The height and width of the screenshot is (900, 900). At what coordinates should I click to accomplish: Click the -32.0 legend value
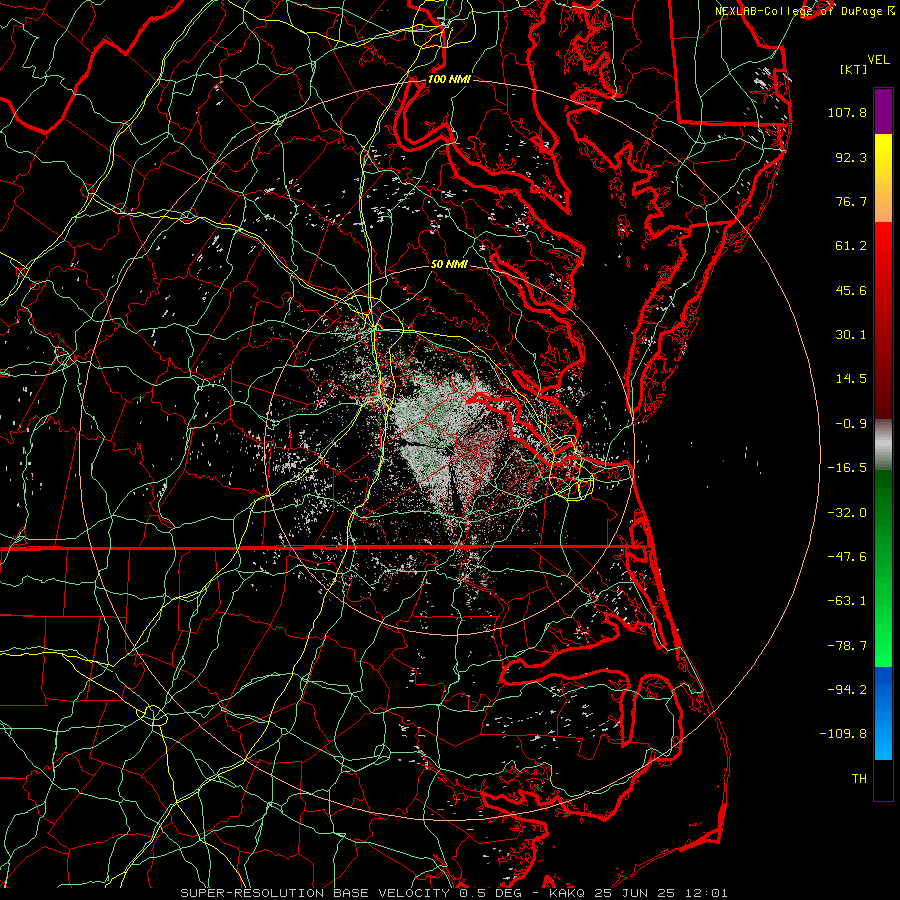[847, 513]
